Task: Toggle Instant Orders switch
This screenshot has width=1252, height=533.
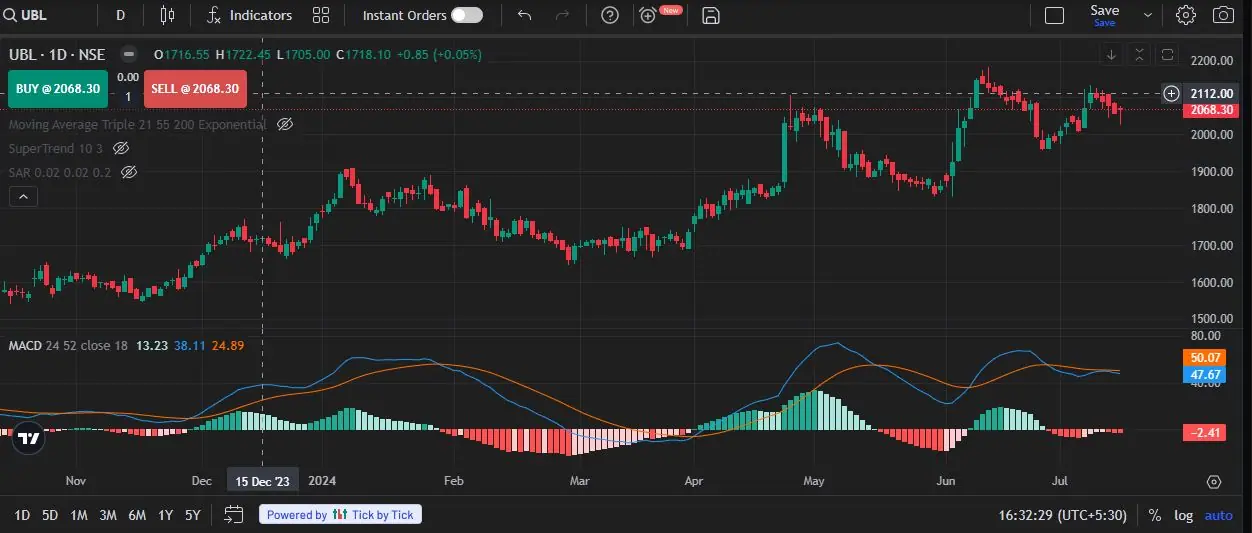Action: click(x=466, y=15)
